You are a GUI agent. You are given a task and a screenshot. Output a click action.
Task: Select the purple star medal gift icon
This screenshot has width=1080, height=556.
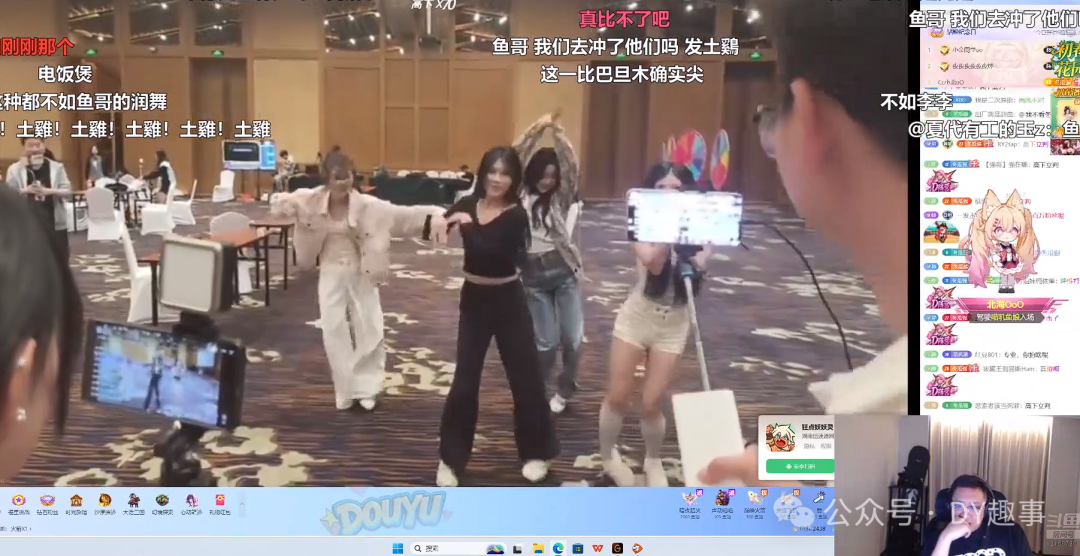point(19,501)
